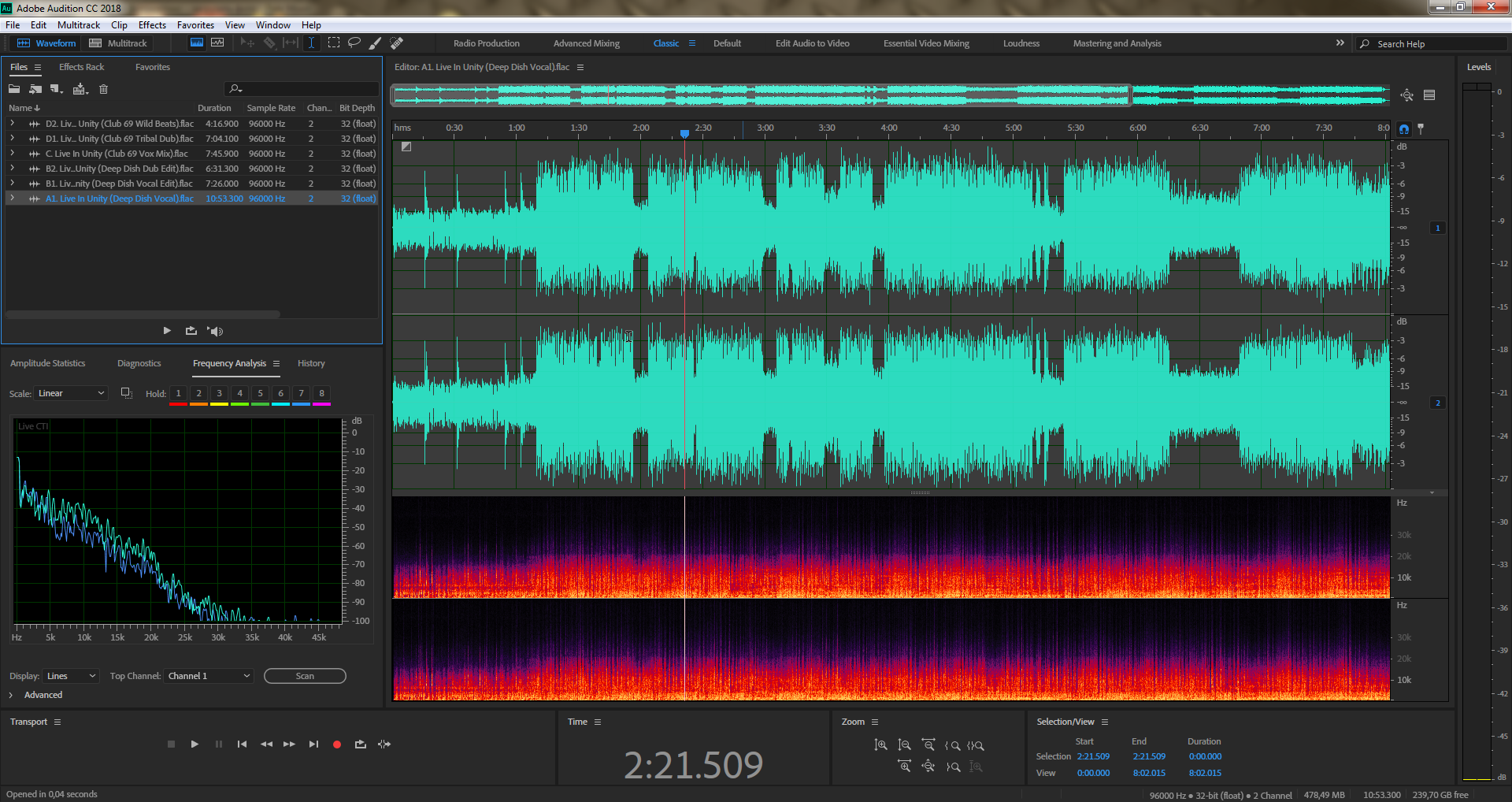Open the Multitrack menu

(x=79, y=25)
